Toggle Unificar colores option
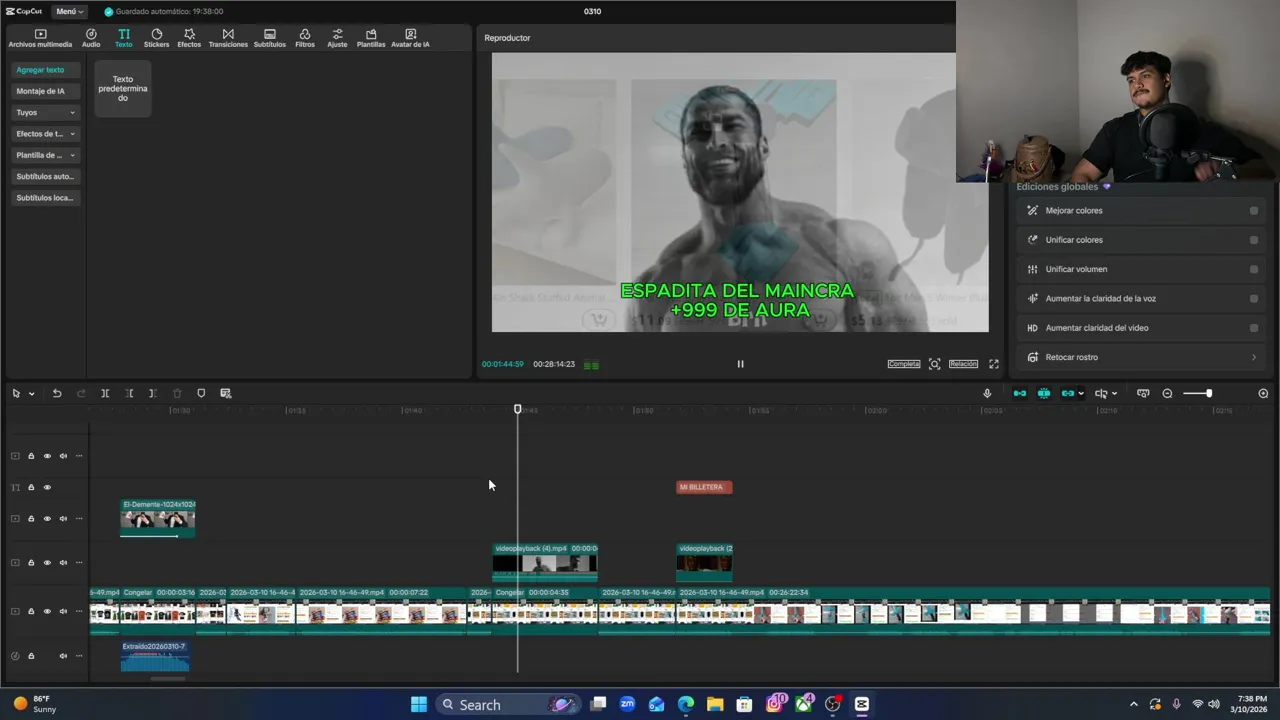 [x=1254, y=240]
